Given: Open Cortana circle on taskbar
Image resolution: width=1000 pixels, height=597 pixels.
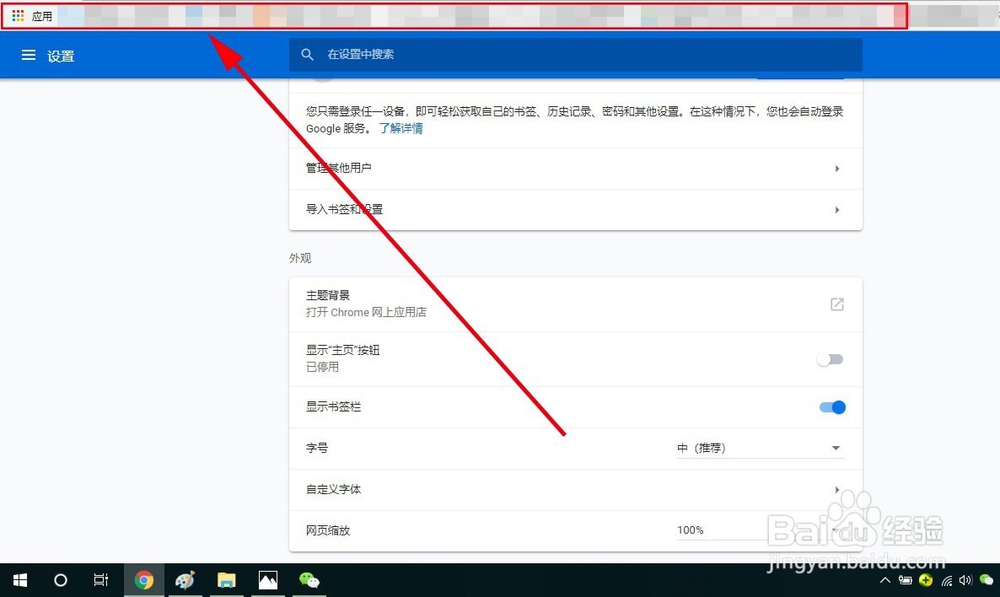Looking at the screenshot, I should [61, 580].
